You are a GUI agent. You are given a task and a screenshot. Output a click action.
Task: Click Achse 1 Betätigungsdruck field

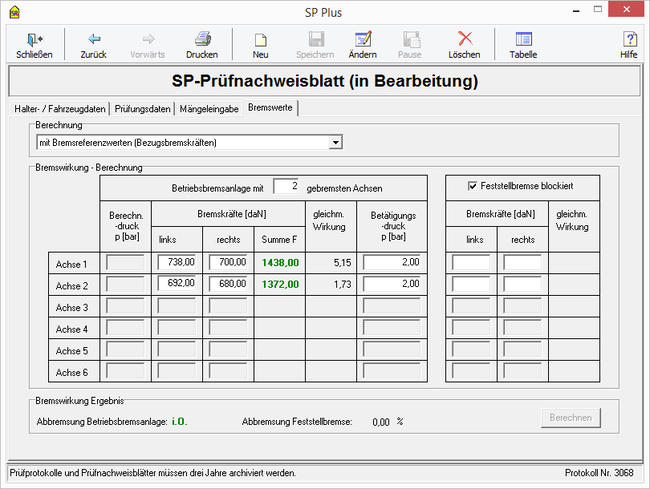point(392,262)
